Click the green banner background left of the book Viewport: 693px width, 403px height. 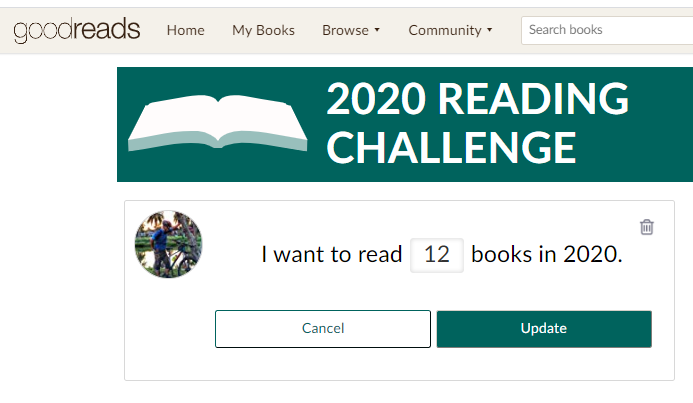tap(124, 162)
